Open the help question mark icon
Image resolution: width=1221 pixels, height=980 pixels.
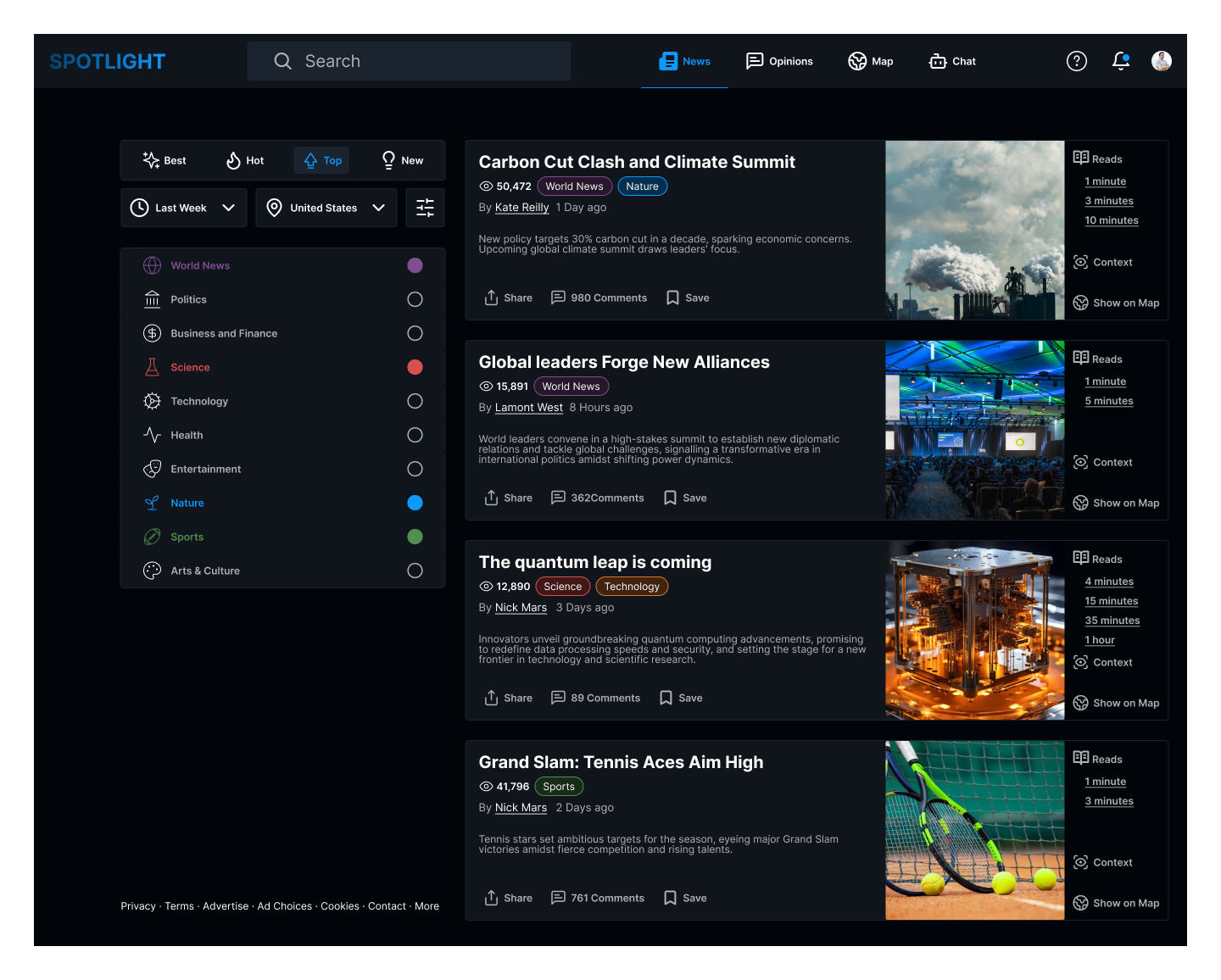(1076, 61)
